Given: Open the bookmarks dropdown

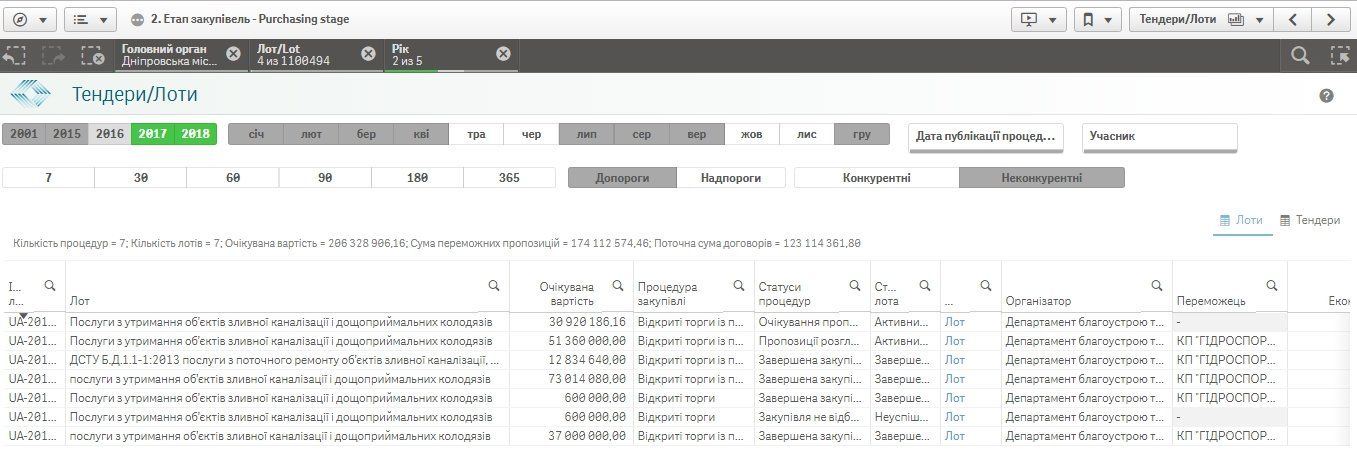Looking at the screenshot, I should tap(1098, 19).
